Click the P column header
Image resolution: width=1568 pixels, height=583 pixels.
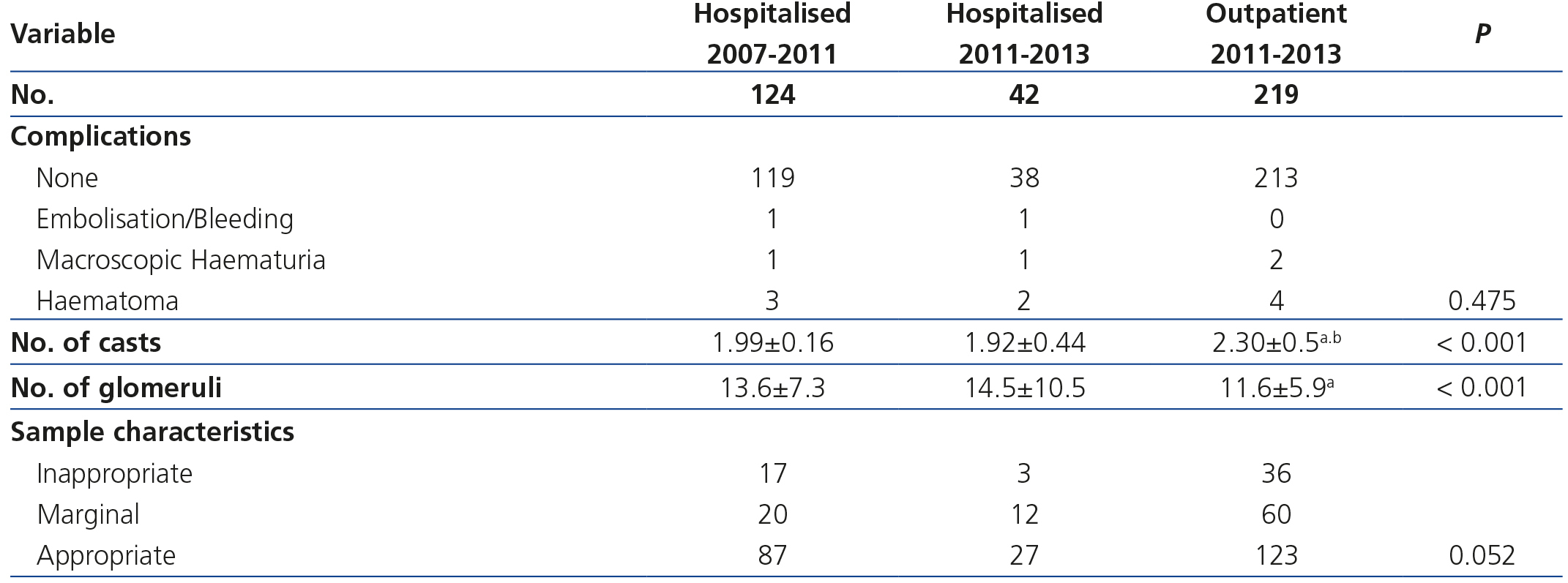click(1482, 34)
